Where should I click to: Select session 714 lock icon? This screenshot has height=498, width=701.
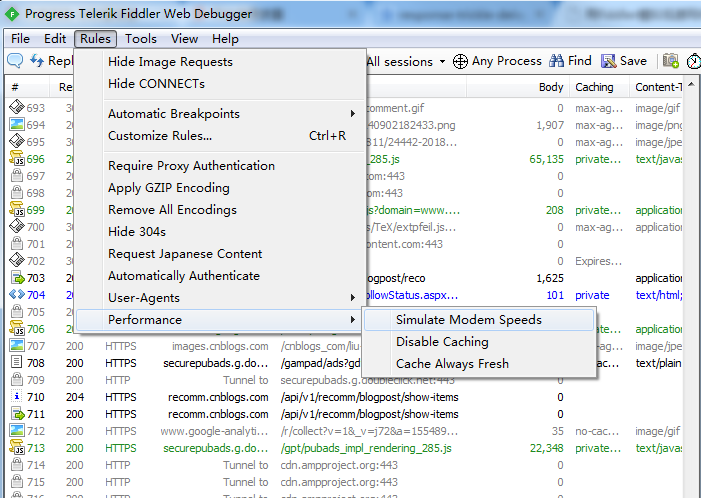tap(17, 464)
